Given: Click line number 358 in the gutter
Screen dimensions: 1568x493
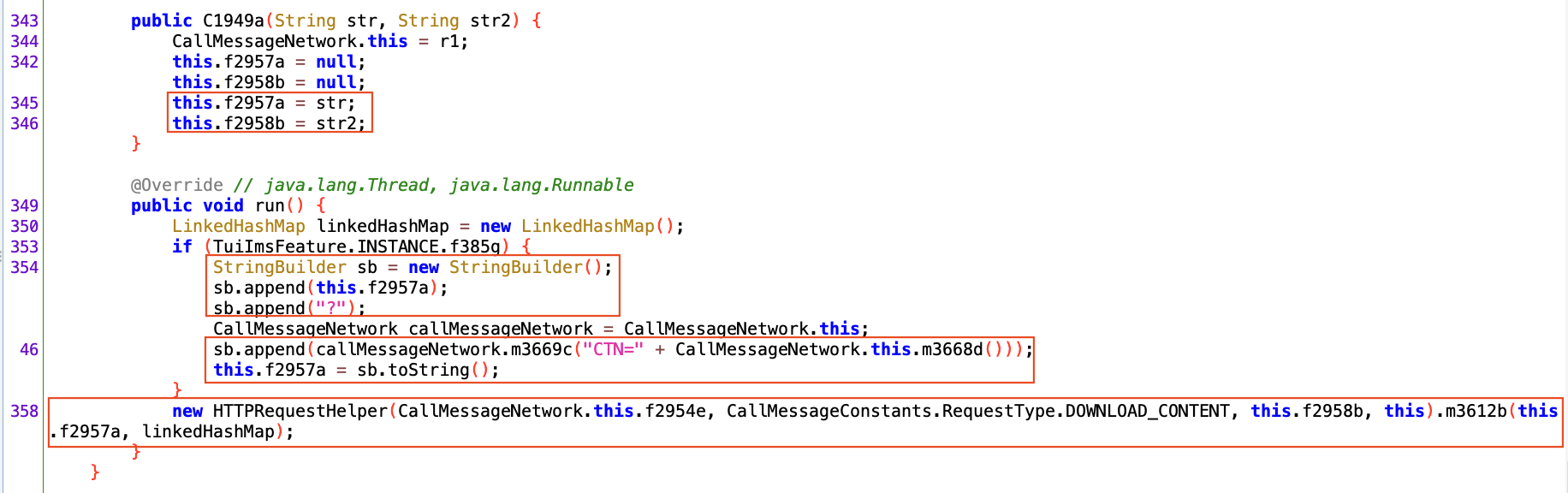Looking at the screenshot, I should point(24,411).
